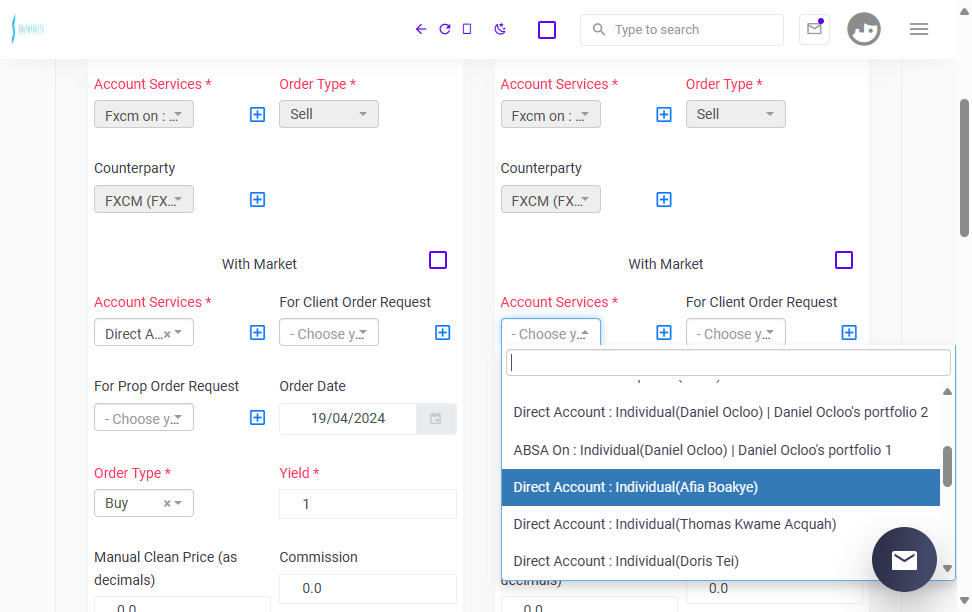Select Direct Account Individual(Thomas Kwame Acquah) option
This screenshot has width=972, height=612.
720,525
